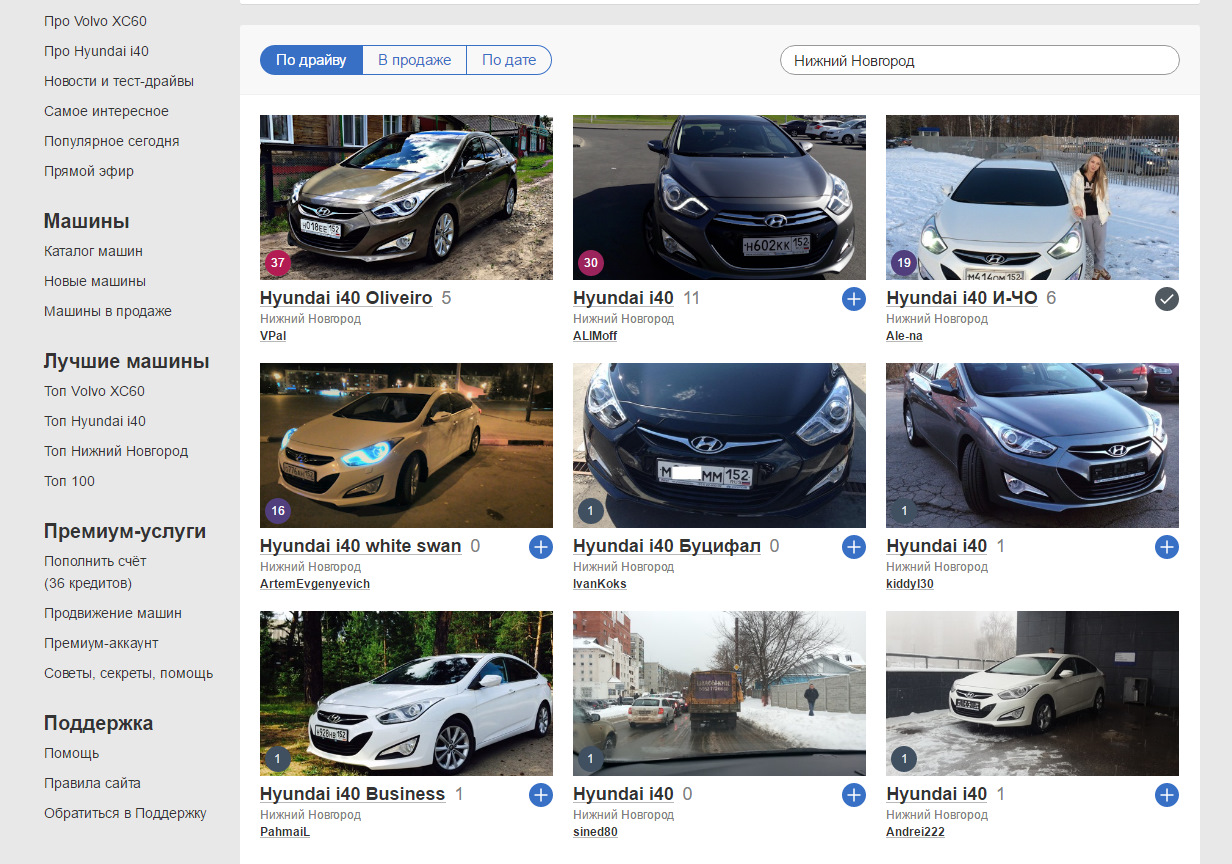Add Andrei222's Hyundai i40 plus icon
Viewport: 1232px width, 864px height.
1166,795
